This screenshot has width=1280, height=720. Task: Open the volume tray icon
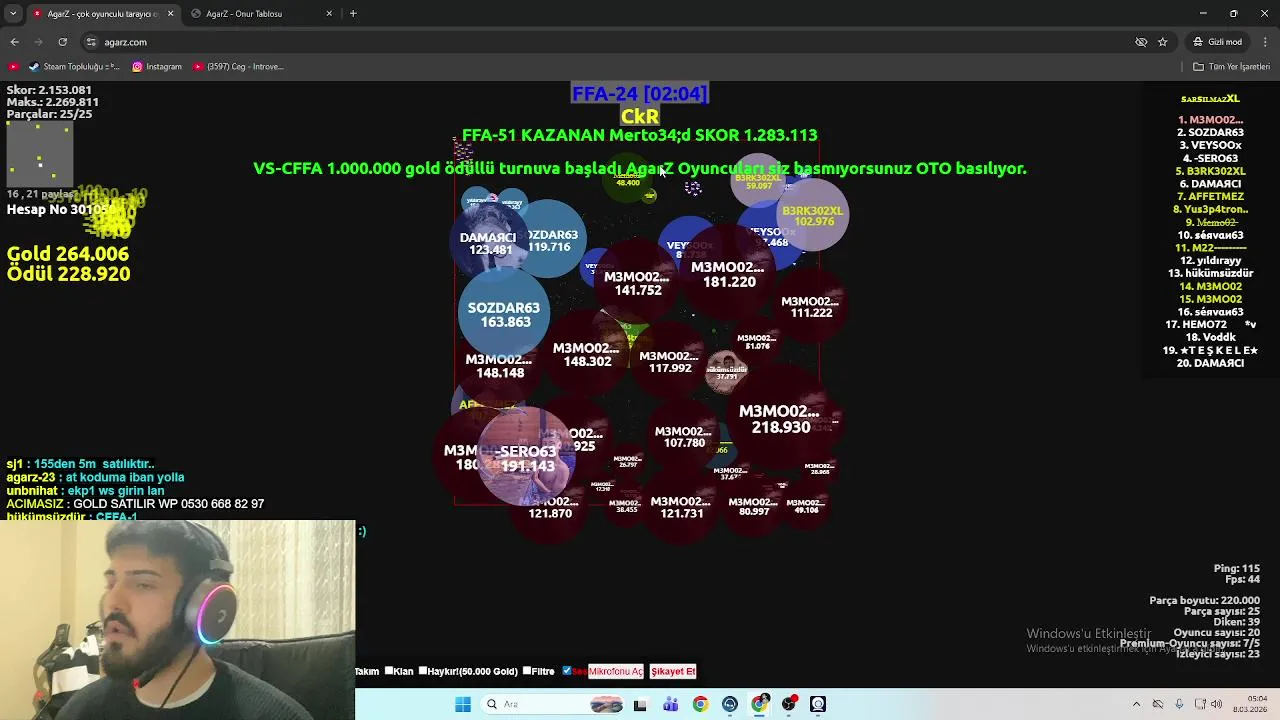[1217, 704]
